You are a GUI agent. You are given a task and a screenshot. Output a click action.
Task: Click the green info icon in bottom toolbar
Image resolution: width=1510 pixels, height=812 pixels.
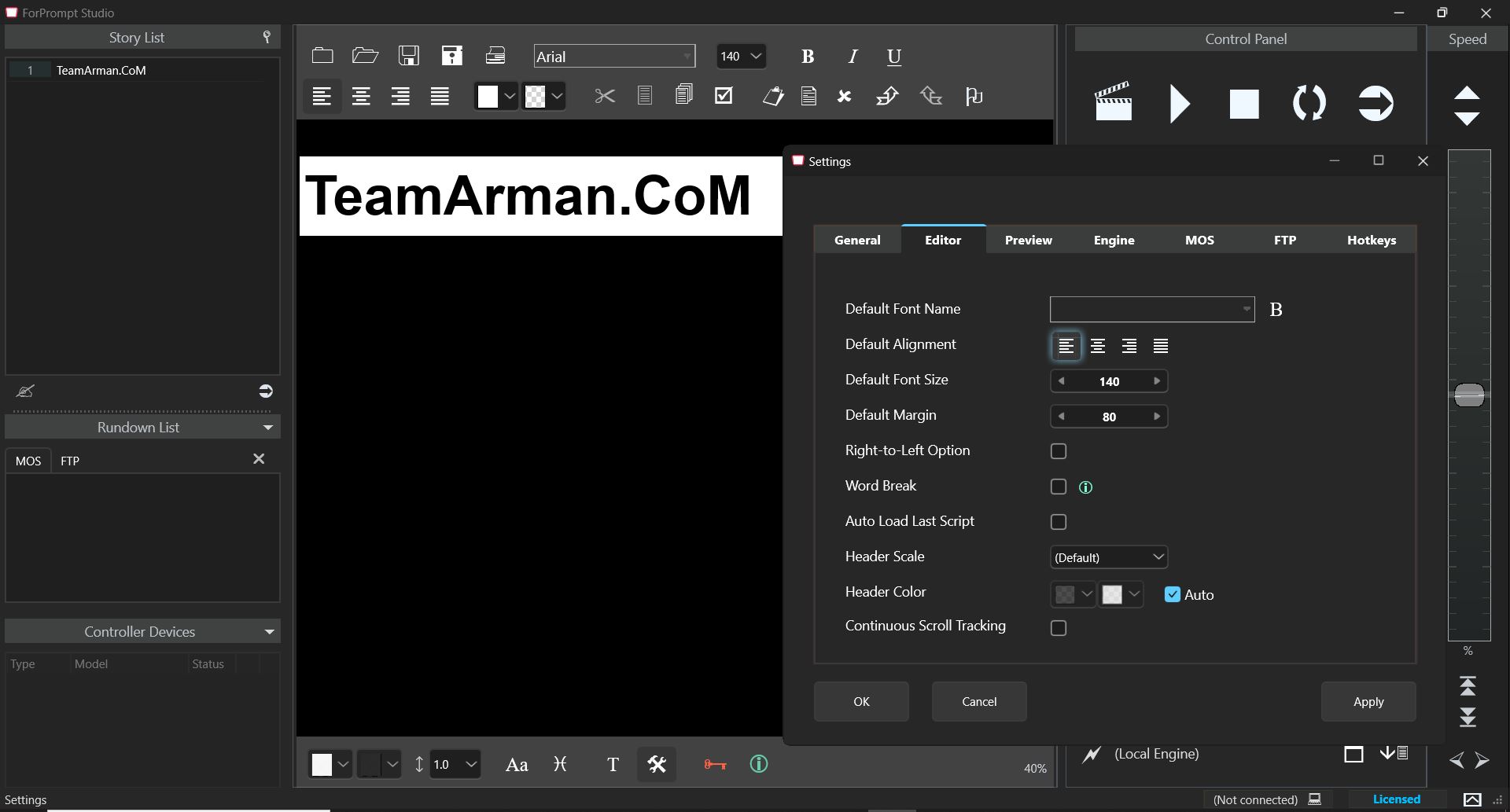pos(759,764)
